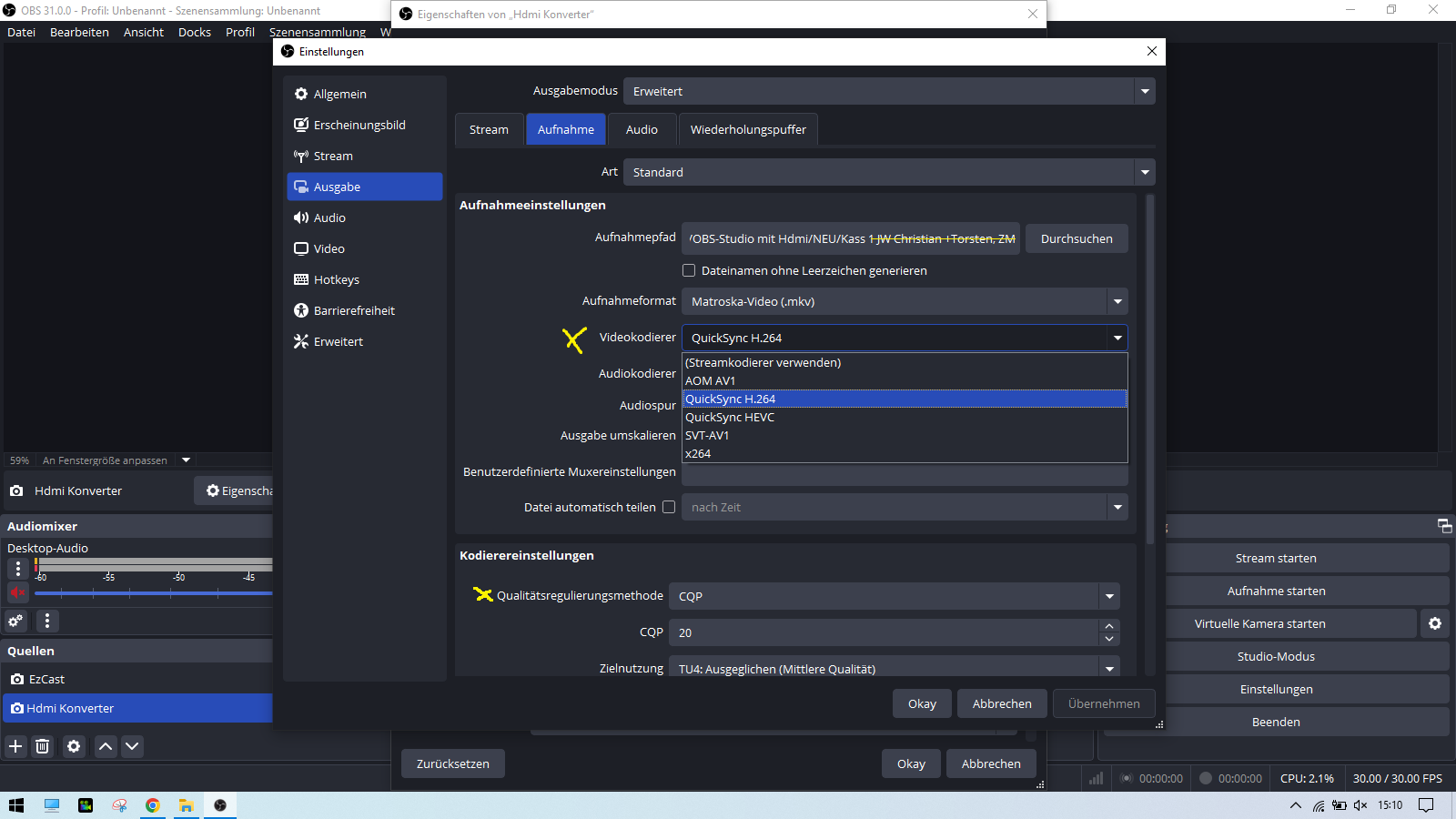Click the Aufnahmepfad path field
The image size is (1456, 819).
click(x=852, y=238)
